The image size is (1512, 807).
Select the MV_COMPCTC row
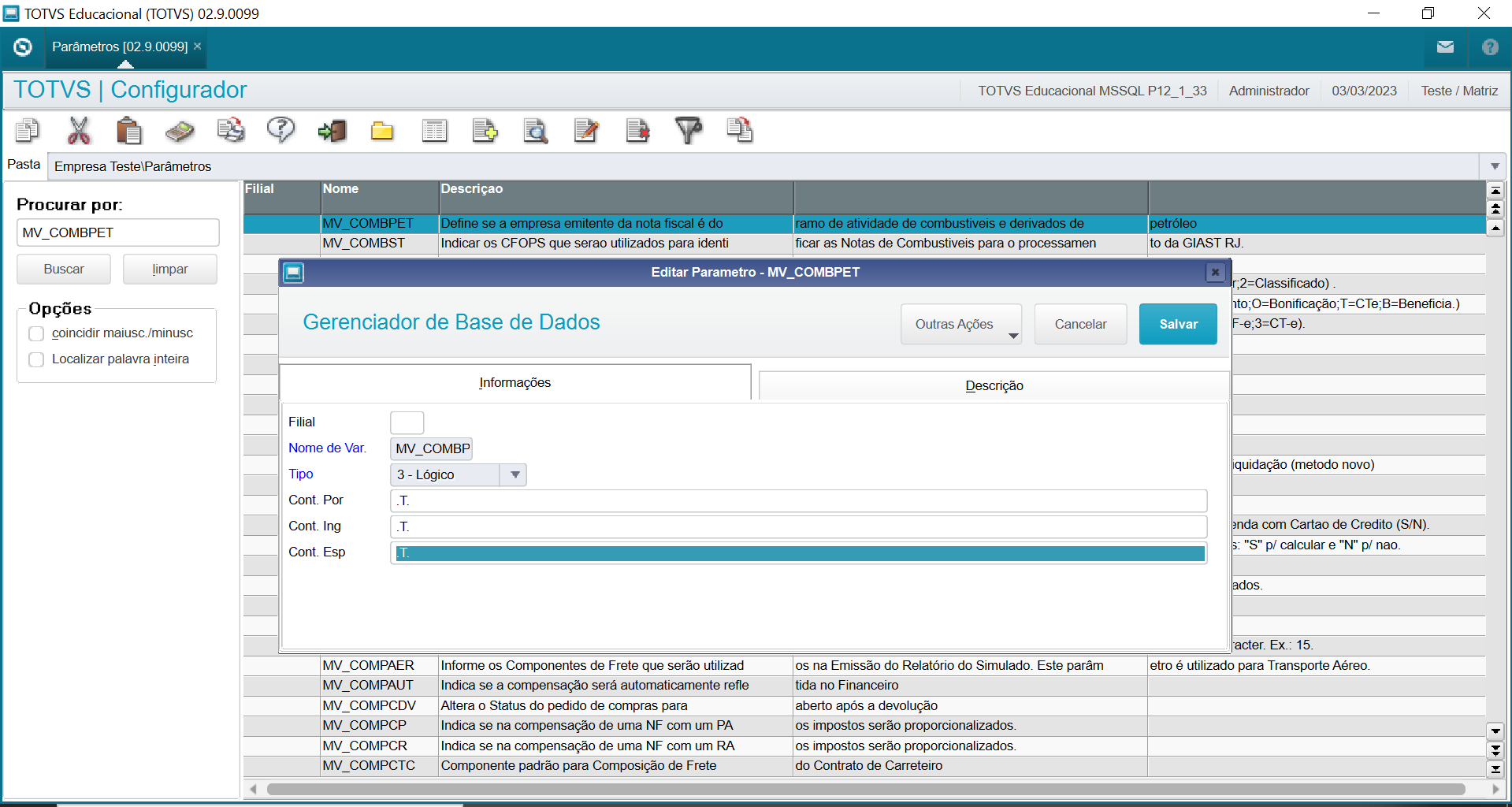864,766
